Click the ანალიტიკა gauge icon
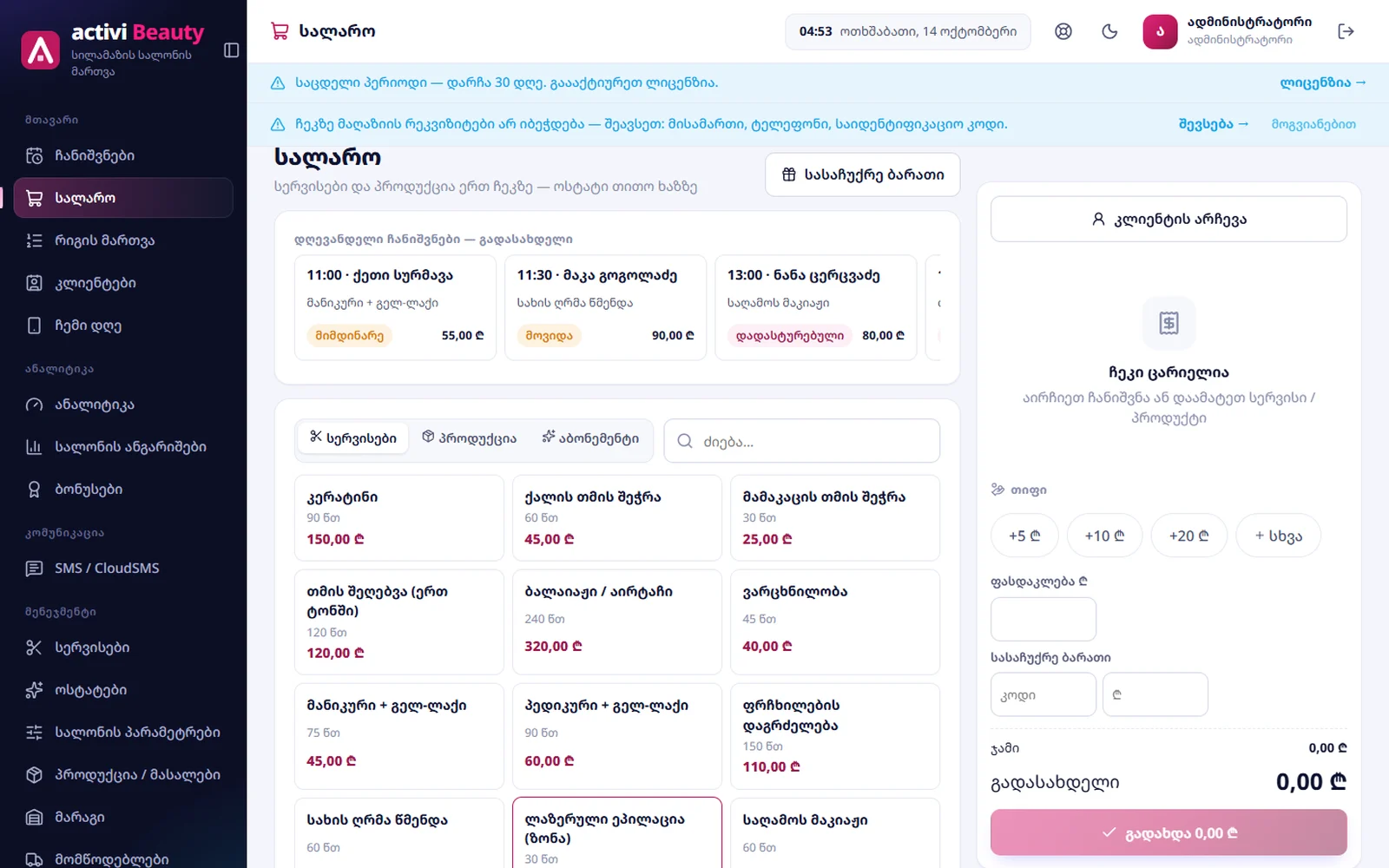 click(34, 404)
